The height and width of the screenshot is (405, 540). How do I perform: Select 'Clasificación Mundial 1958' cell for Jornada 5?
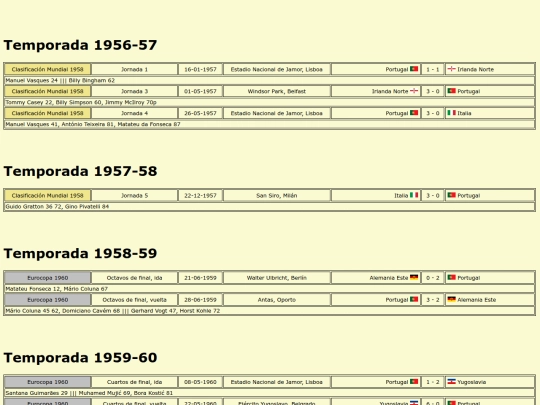(x=48, y=195)
